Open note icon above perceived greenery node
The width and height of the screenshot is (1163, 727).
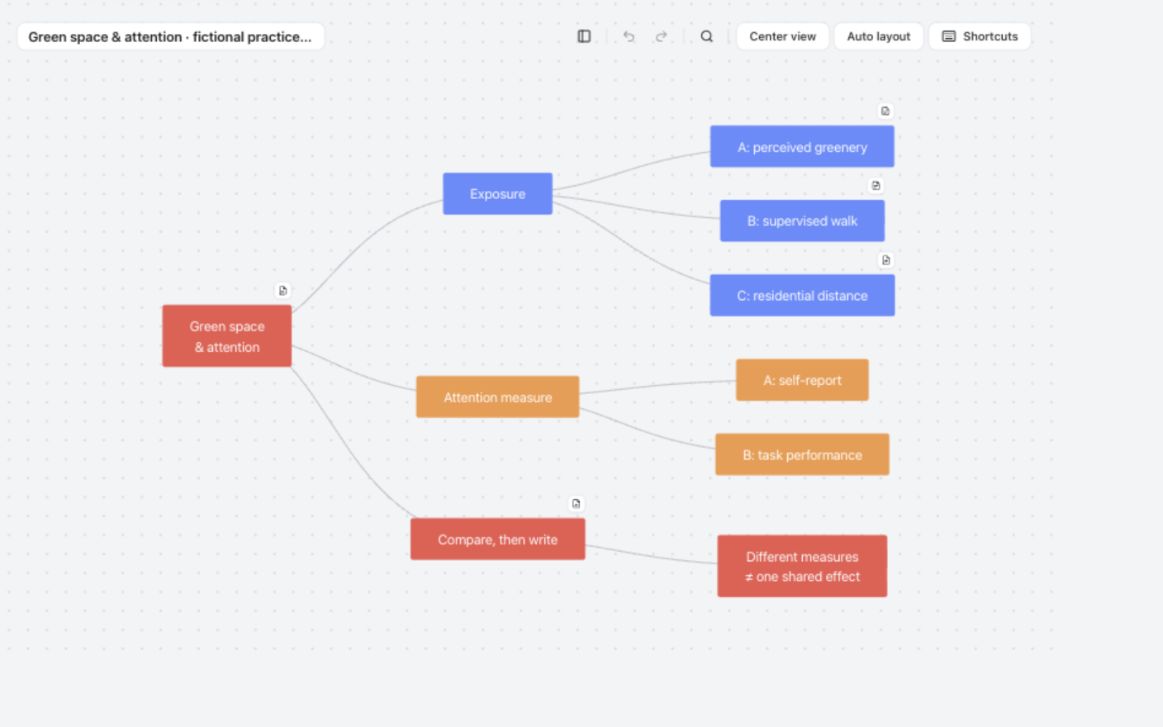click(x=885, y=111)
